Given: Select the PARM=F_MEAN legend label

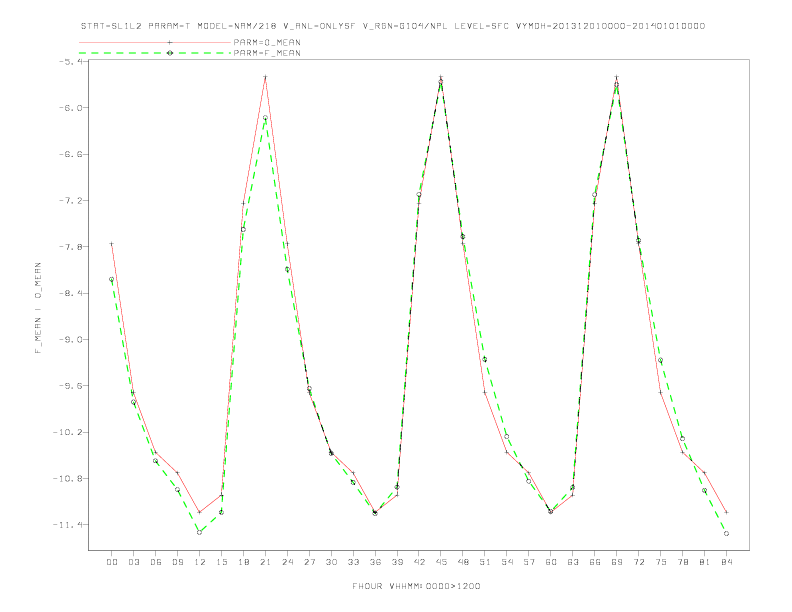Looking at the screenshot, I should (x=267, y=53).
